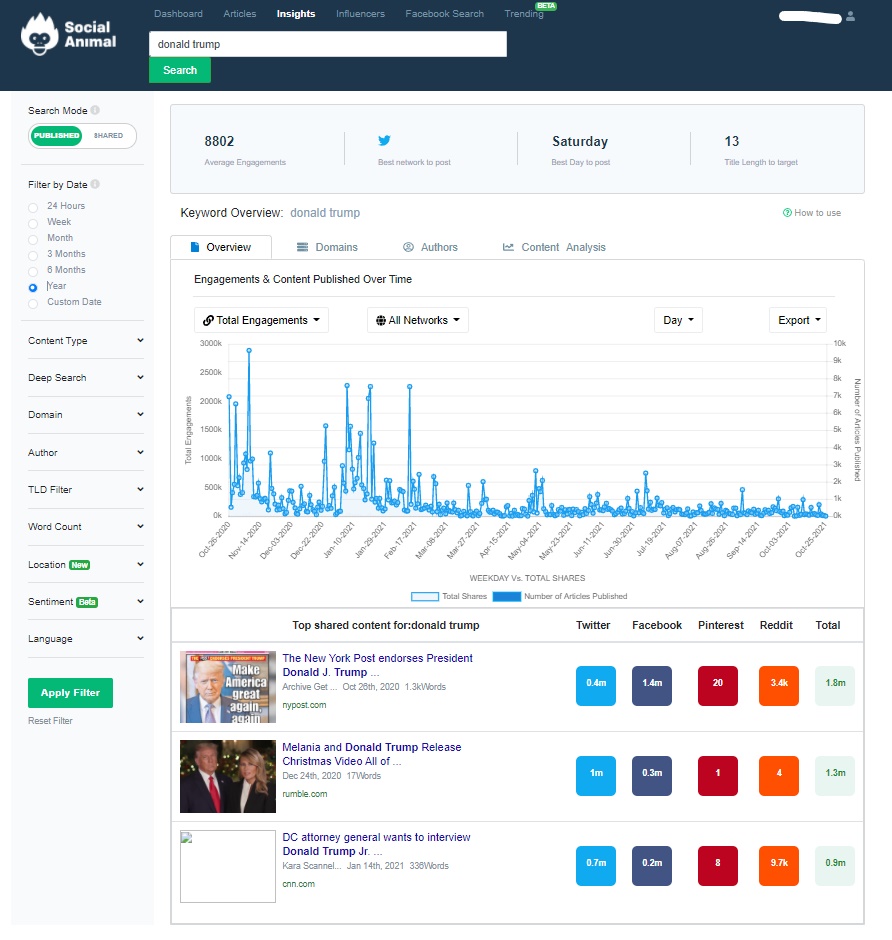Open Facebook Search nav item
Image resolution: width=892 pixels, height=940 pixels.
click(x=444, y=14)
